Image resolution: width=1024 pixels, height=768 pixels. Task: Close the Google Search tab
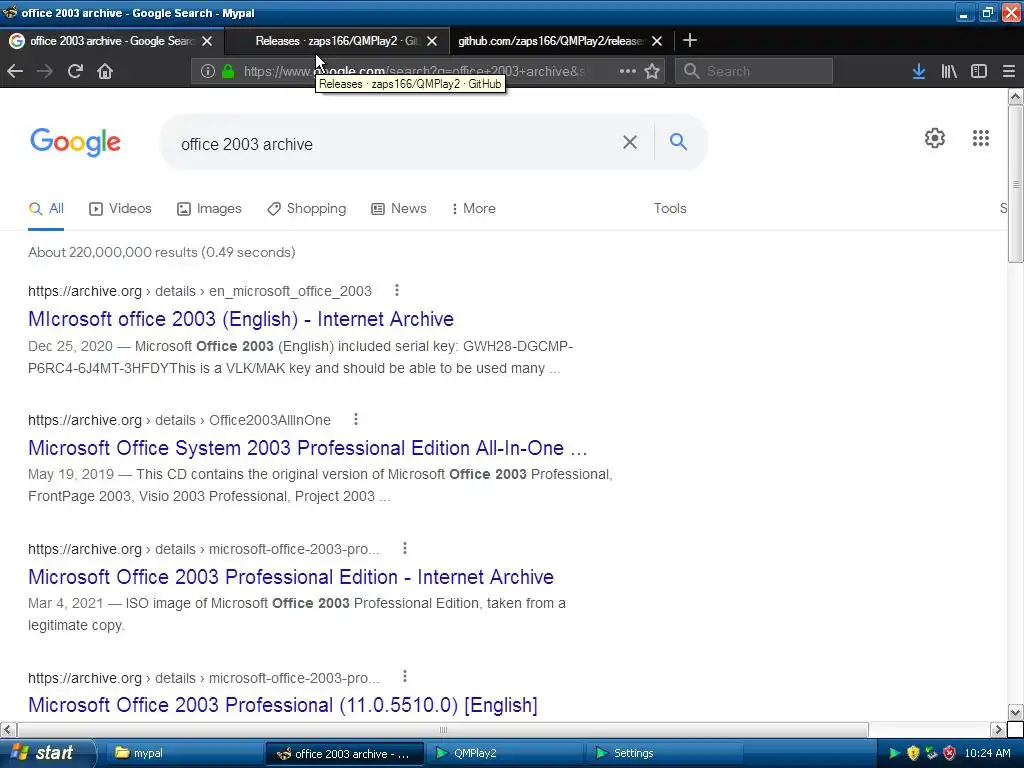coord(207,40)
